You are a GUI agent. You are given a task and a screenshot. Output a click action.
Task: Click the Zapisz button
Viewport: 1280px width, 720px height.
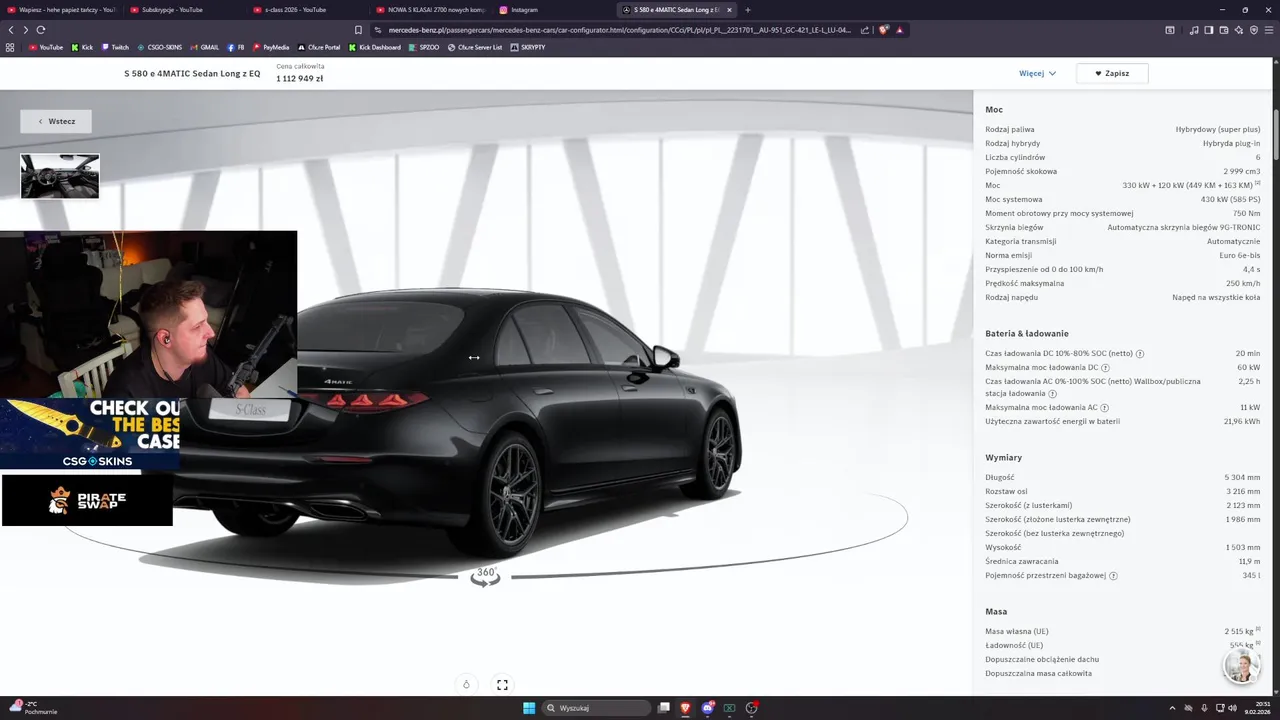click(1112, 73)
